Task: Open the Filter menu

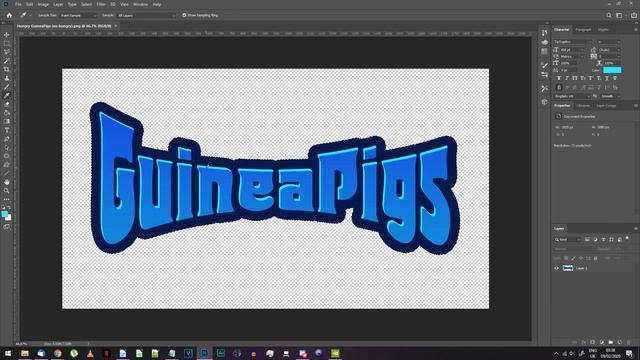Action: (101, 4)
